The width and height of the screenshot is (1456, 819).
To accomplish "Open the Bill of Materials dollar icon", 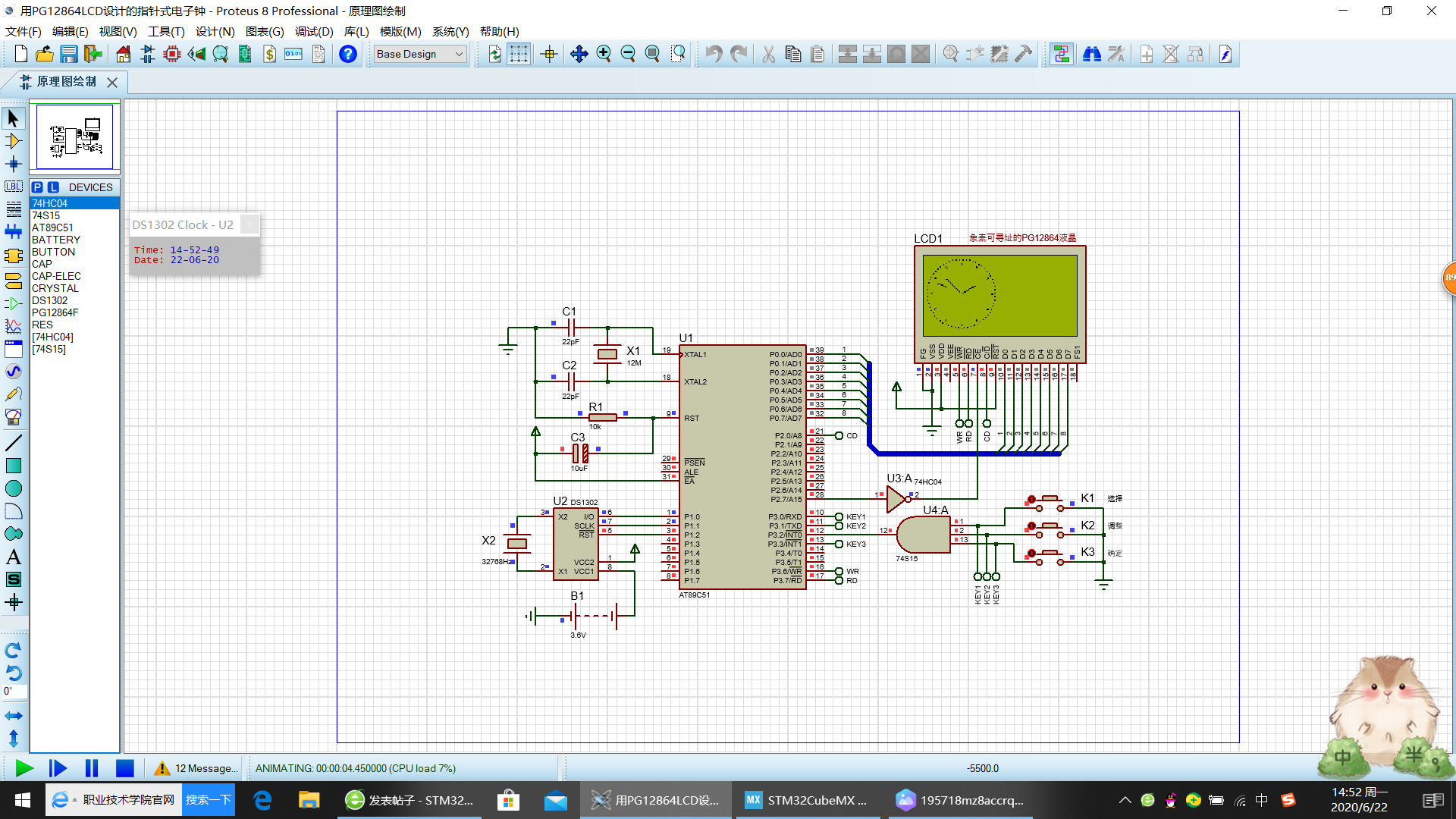I will point(269,54).
